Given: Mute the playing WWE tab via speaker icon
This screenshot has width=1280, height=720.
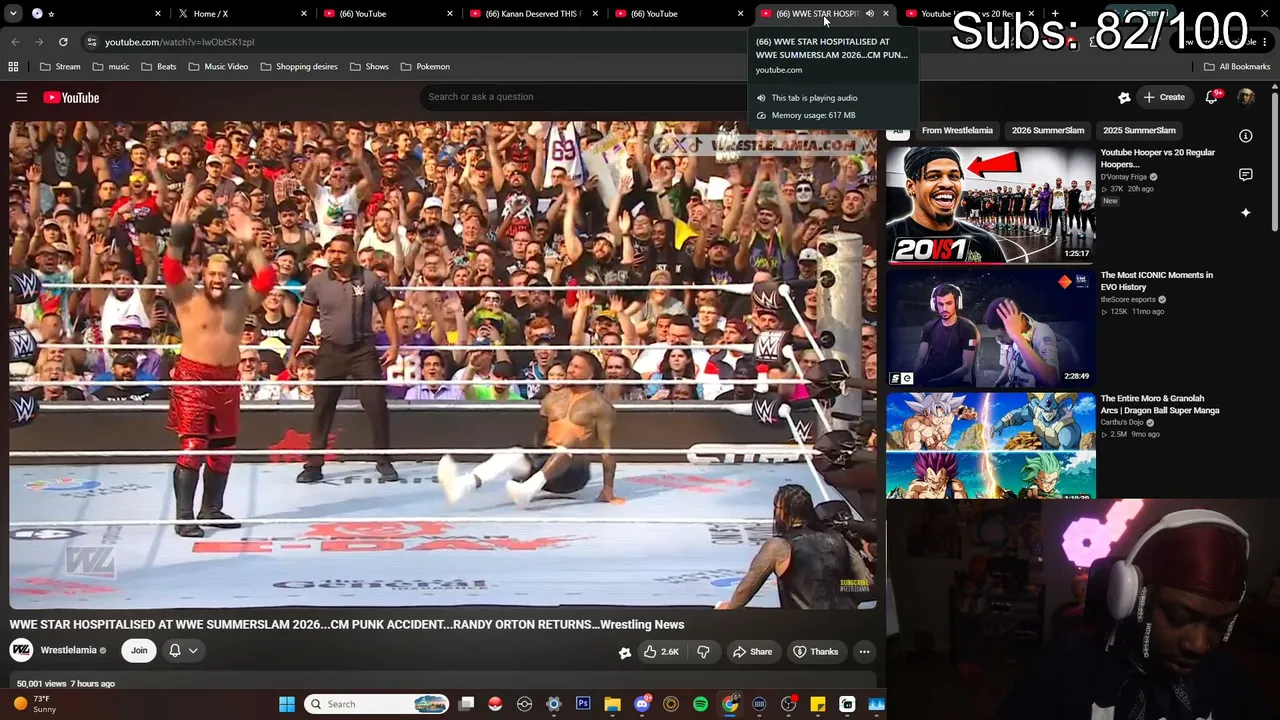Looking at the screenshot, I should click(869, 14).
